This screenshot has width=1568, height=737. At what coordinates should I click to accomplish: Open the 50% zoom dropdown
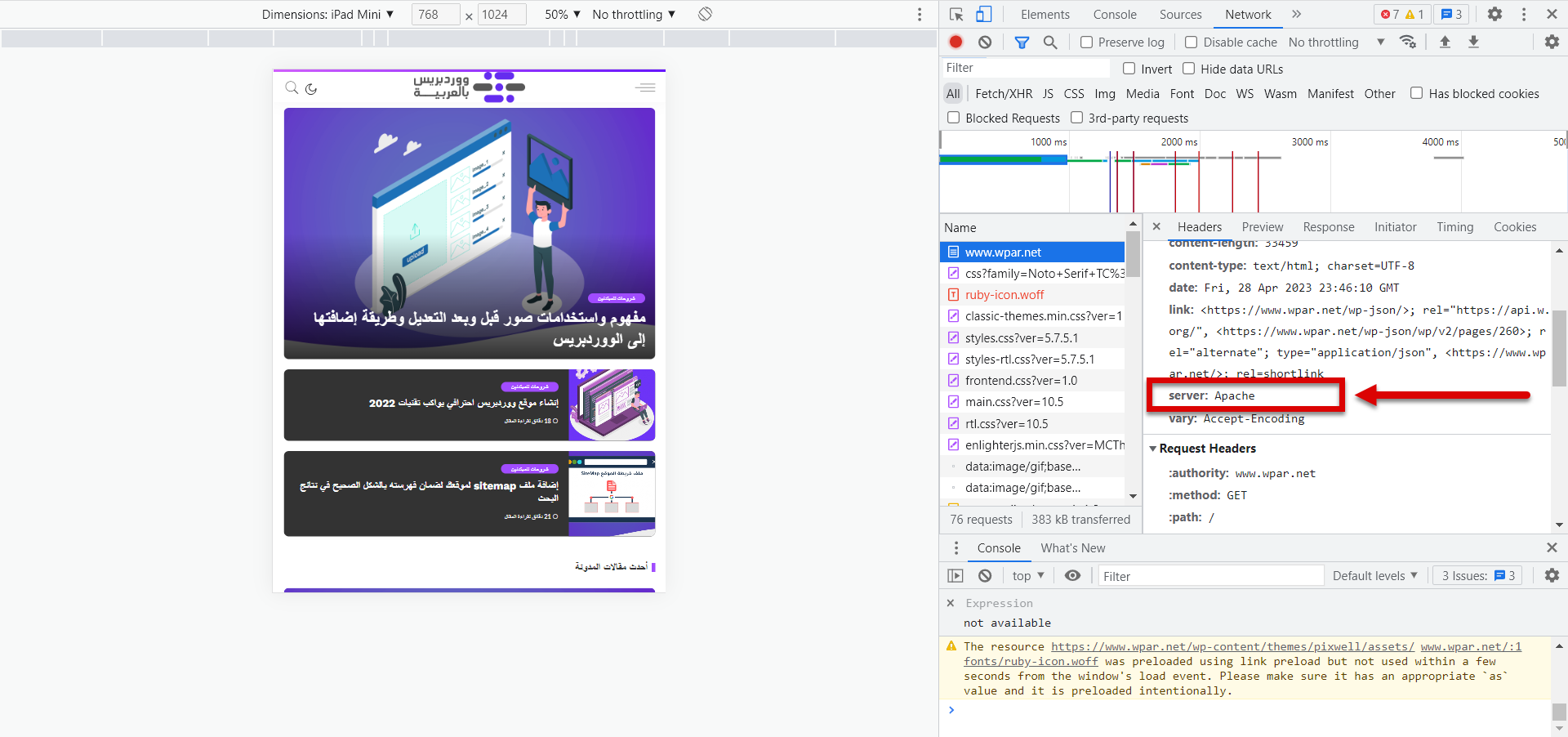coord(563,14)
